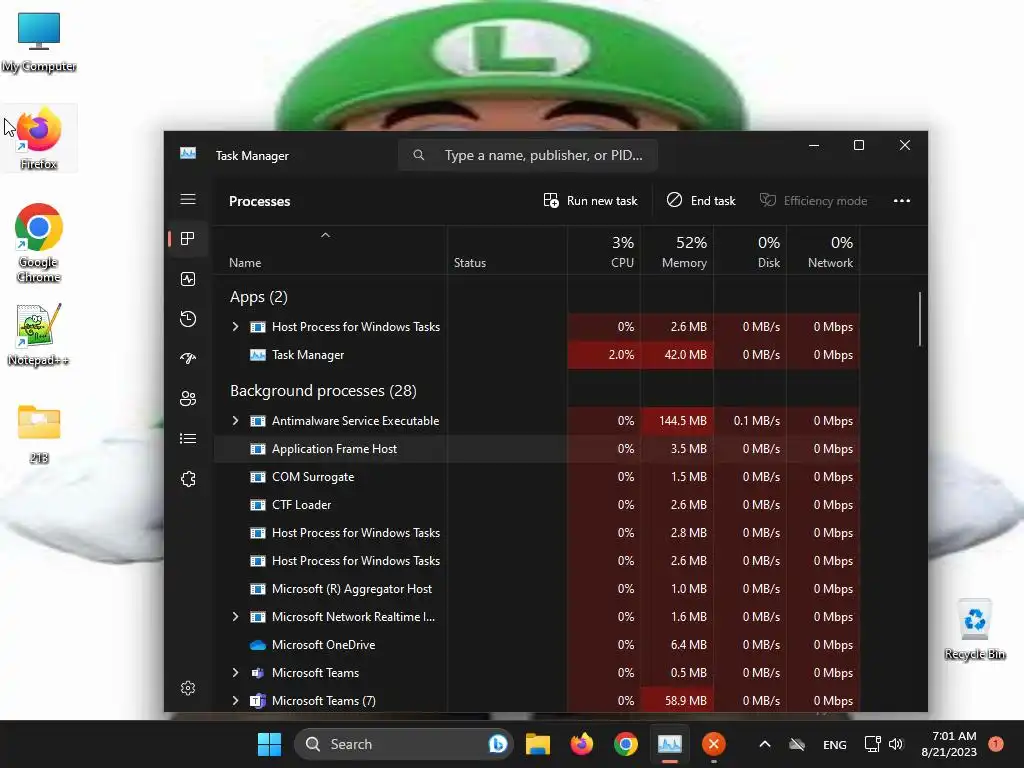Click the ENG language indicator
The height and width of the screenshot is (768, 1024).
(835, 744)
